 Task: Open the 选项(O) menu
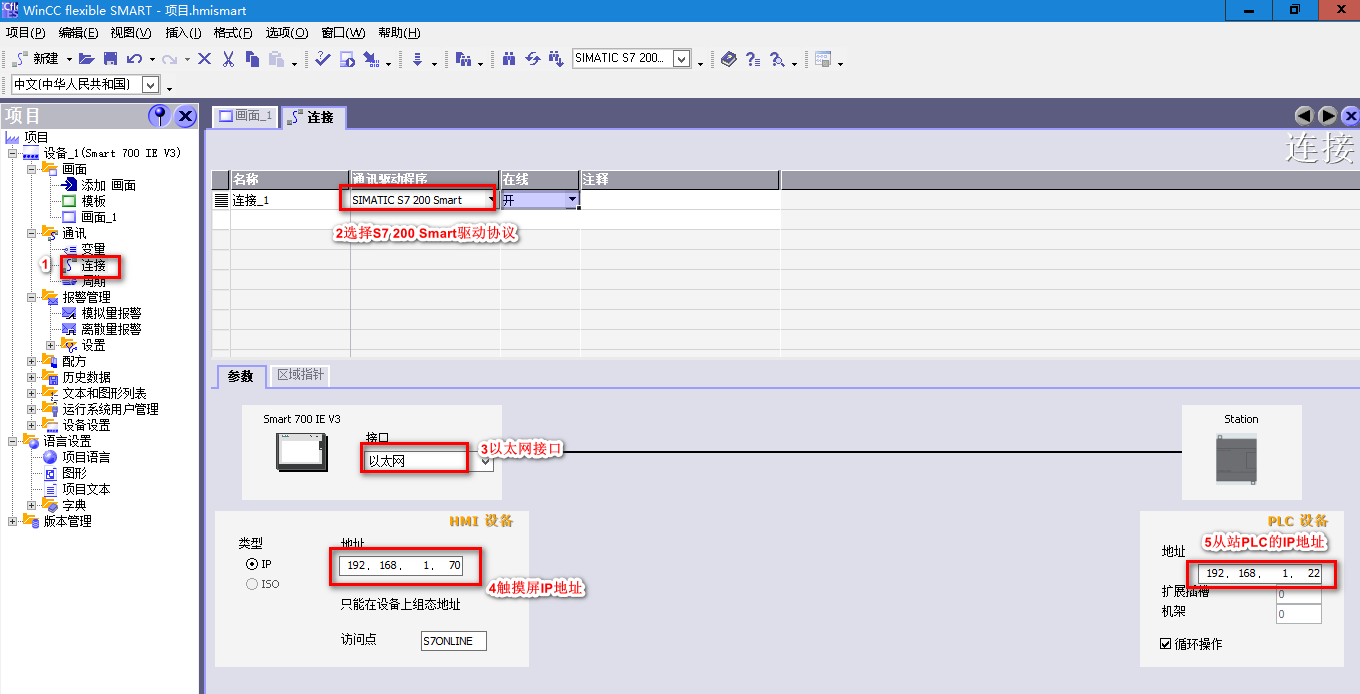tap(287, 33)
